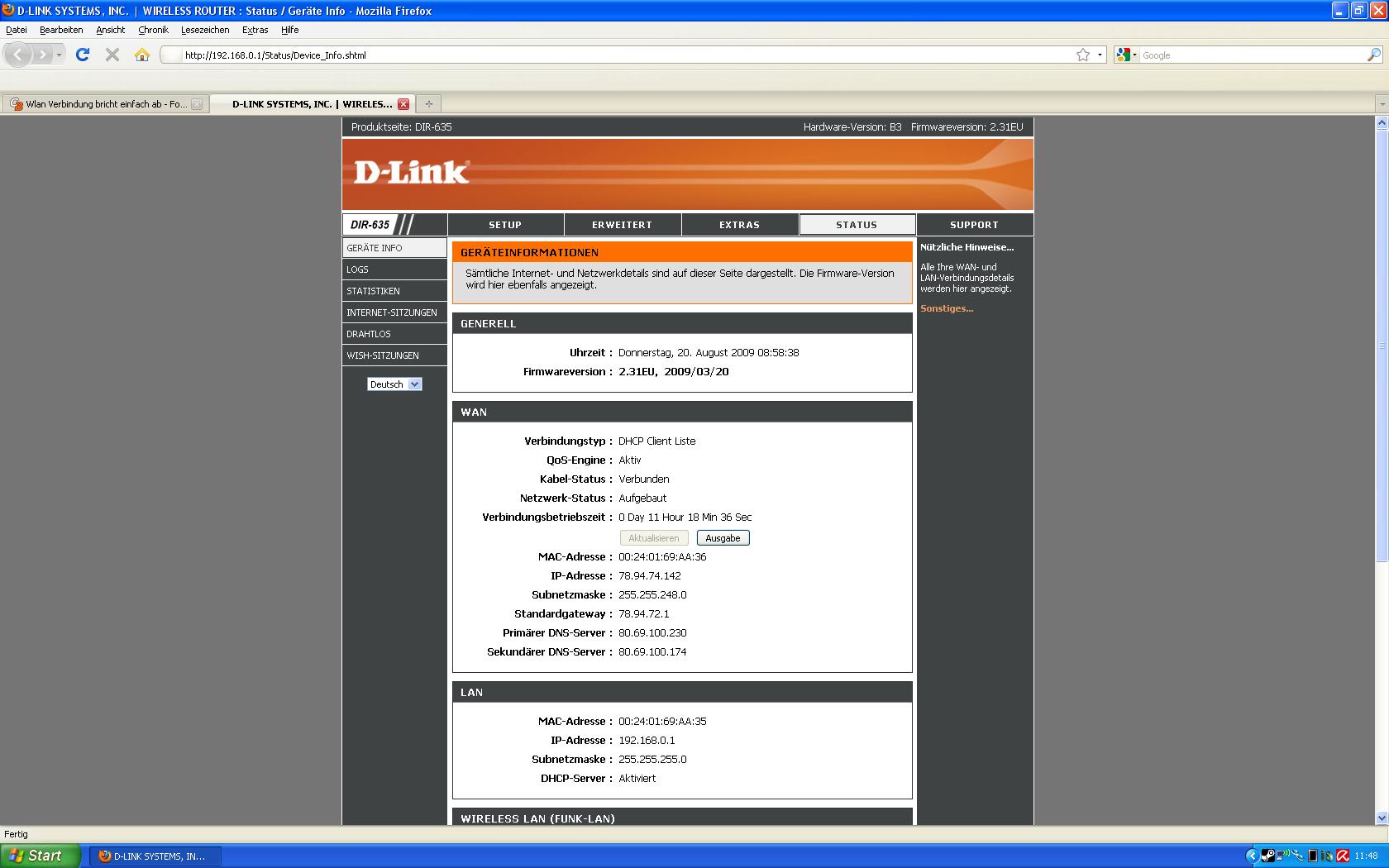Go to the SETUP router tab
This screenshot has height=868, width=1389.
tap(505, 225)
